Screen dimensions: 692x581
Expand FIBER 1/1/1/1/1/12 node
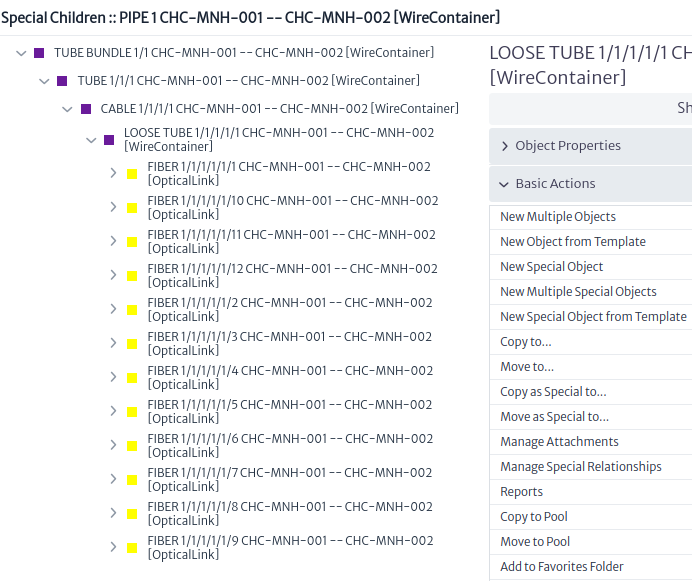(113, 275)
